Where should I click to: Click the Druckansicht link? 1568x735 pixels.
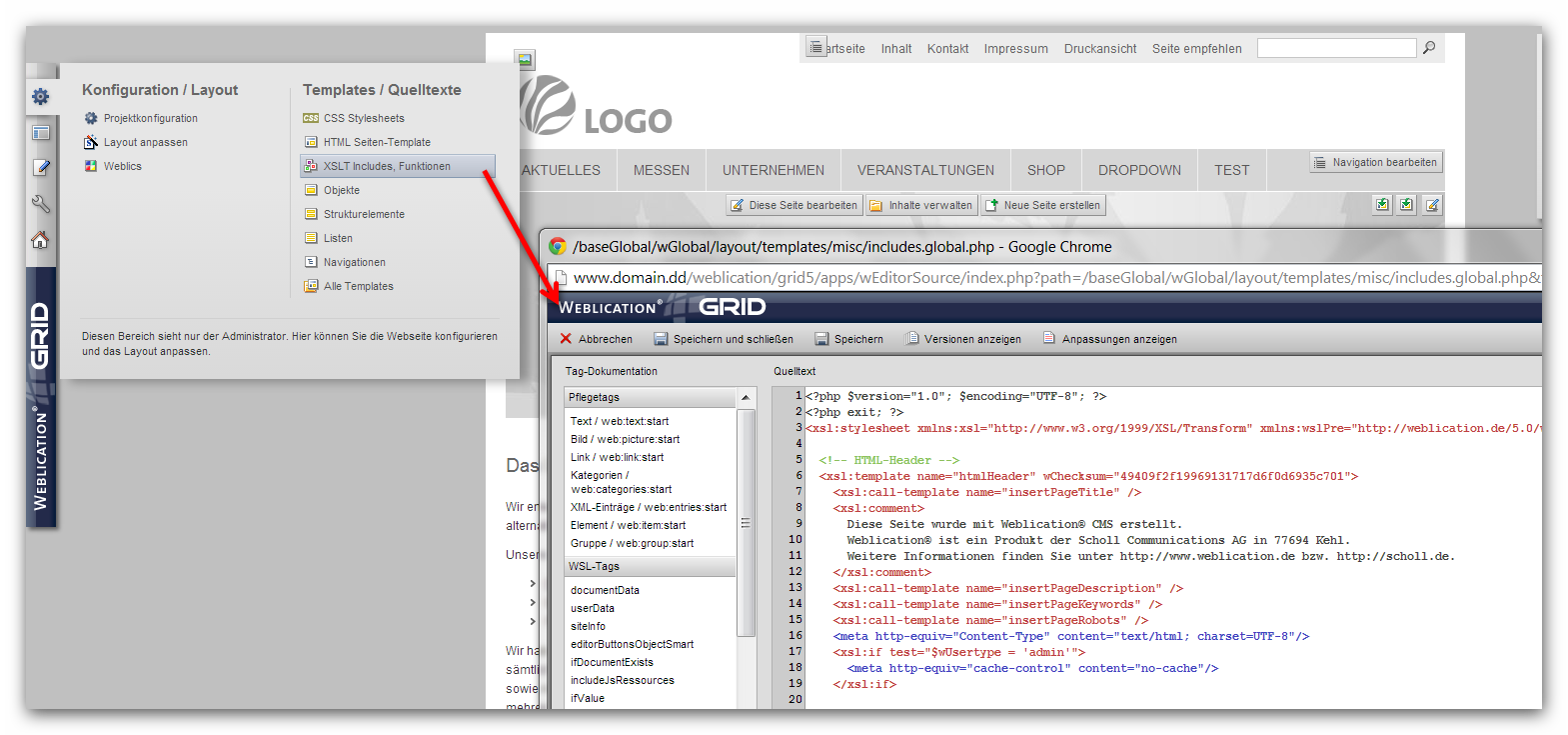(x=1100, y=48)
